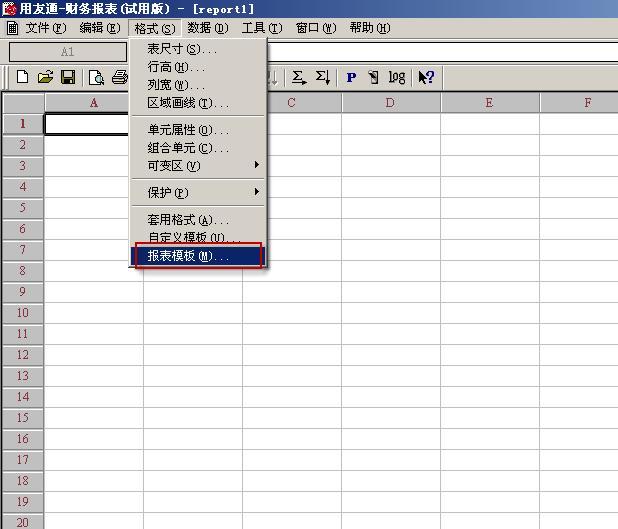Select 组合单元(C)... menu entry
Screen dimensions: 618x529
pyautogui.click(x=198, y=148)
